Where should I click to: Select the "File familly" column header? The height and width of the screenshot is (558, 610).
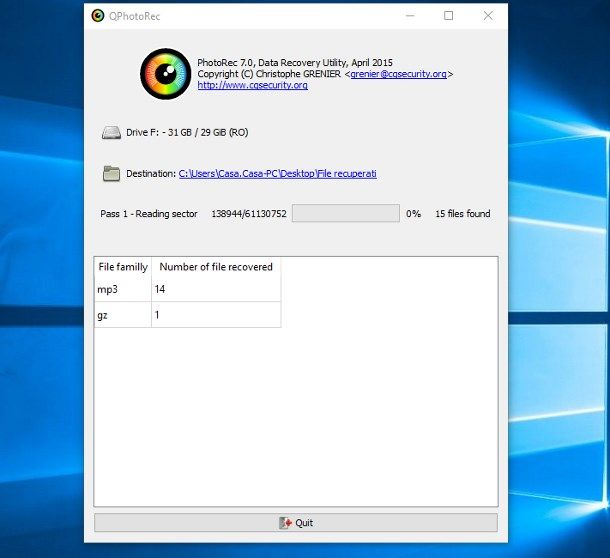[123, 267]
